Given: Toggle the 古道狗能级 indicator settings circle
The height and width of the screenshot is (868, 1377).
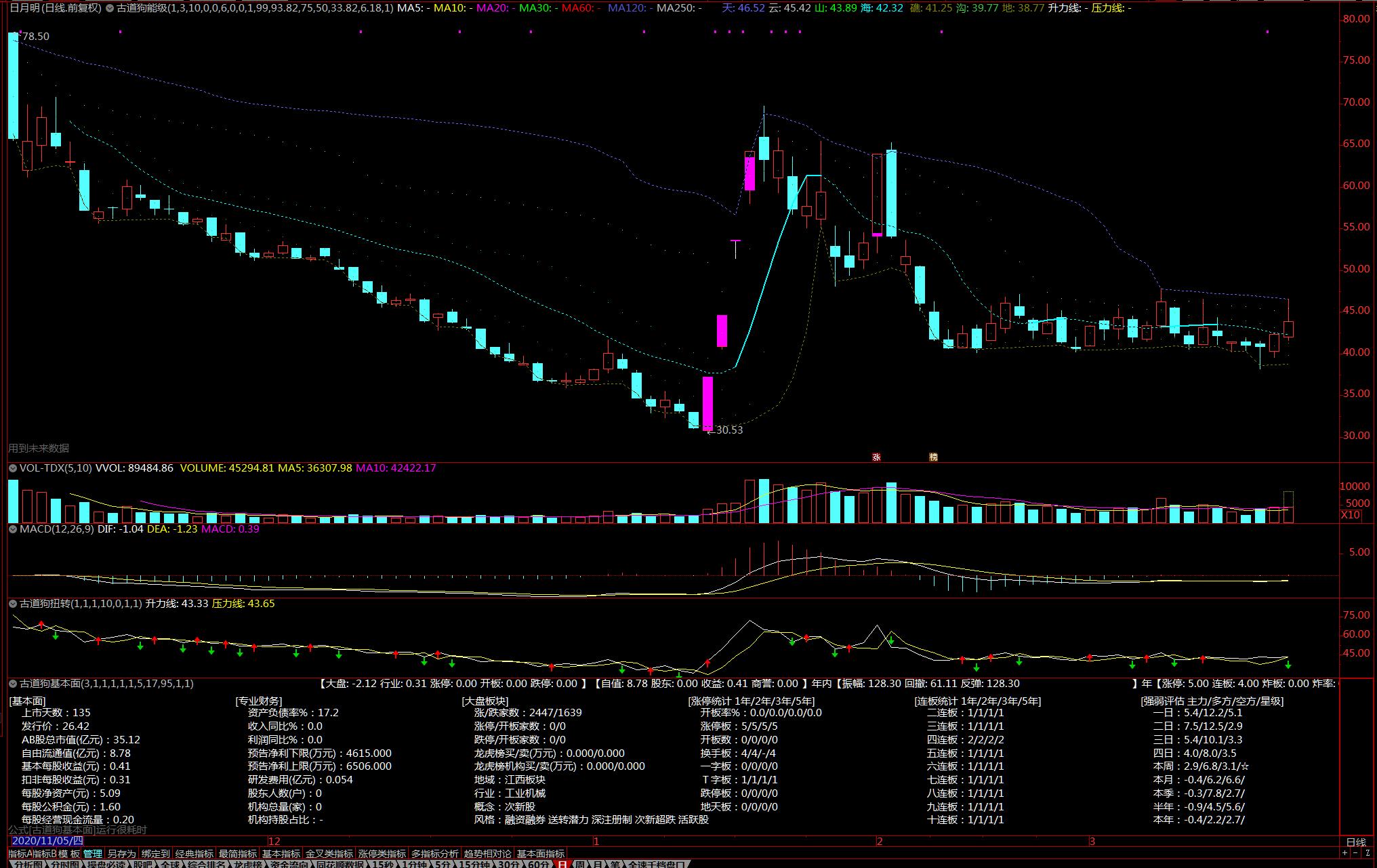Looking at the screenshot, I should 110,8.
